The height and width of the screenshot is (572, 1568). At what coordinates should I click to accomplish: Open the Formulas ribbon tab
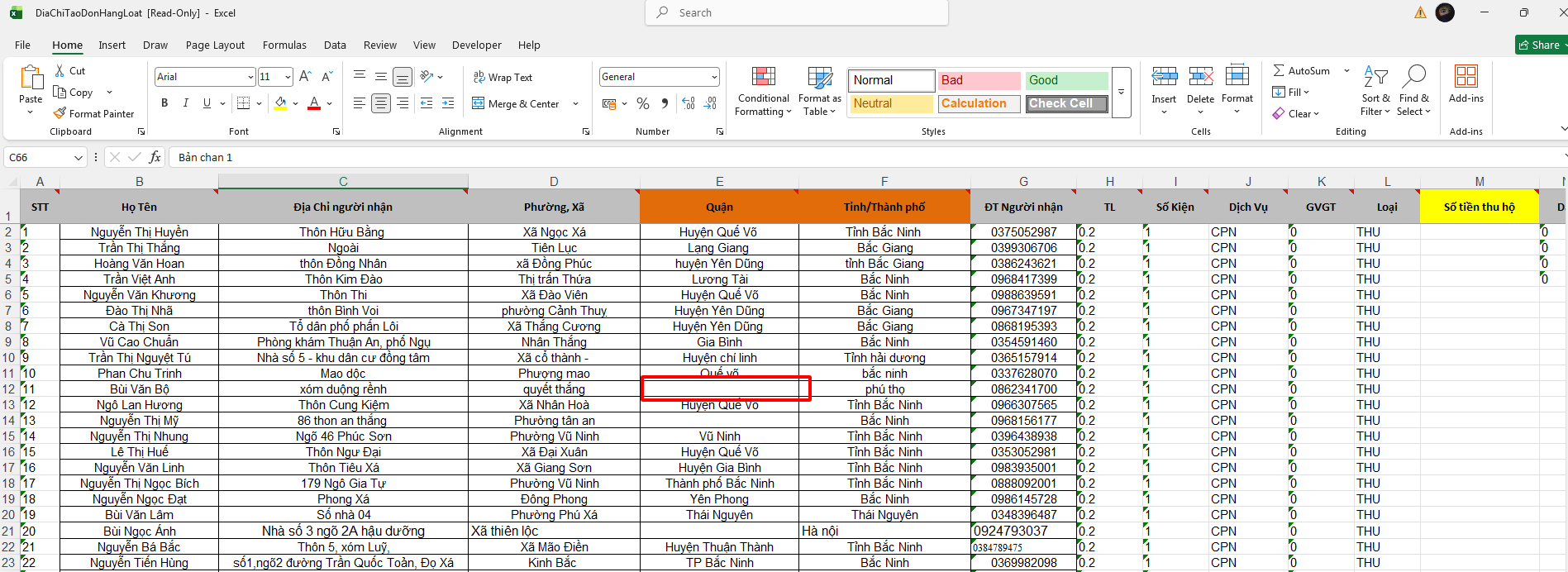(284, 45)
